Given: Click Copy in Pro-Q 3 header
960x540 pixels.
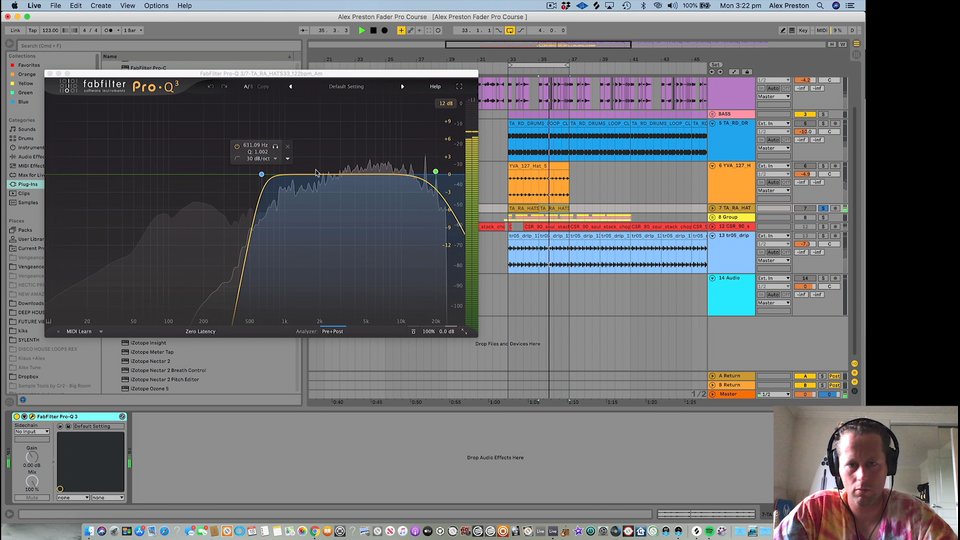Looking at the screenshot, I should click(263, 86).
